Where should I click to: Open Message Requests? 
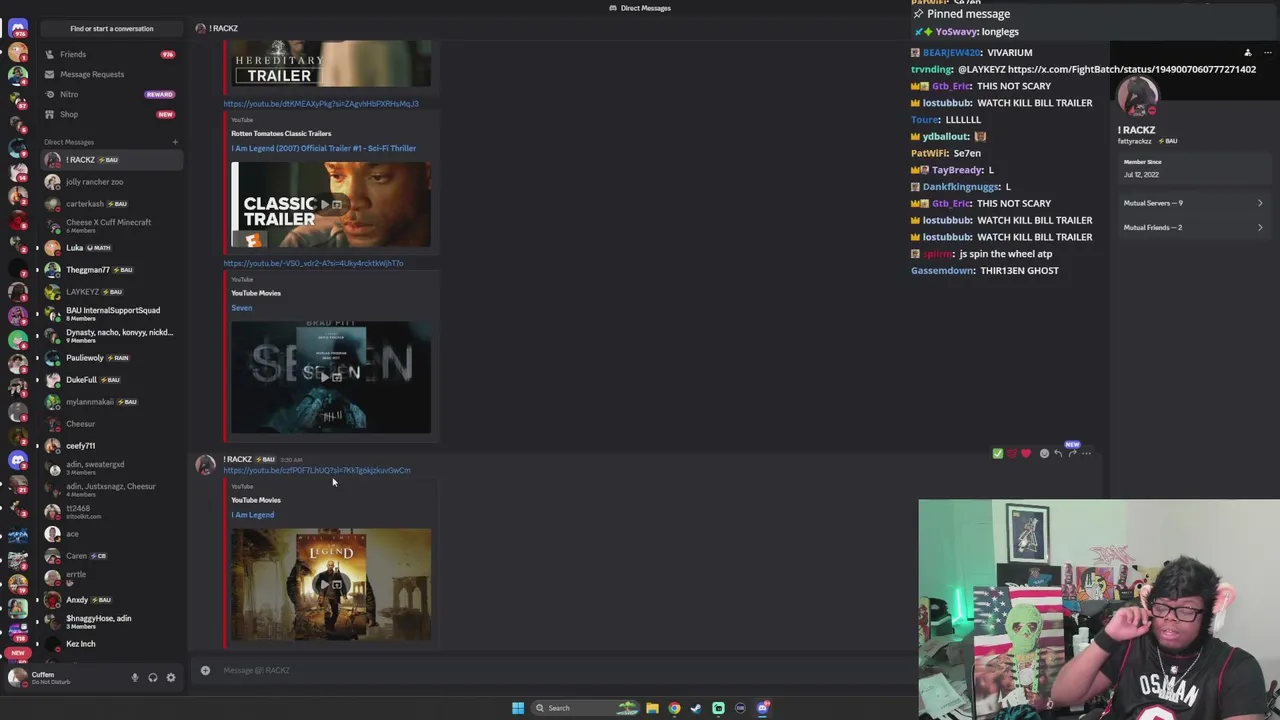[112, 74]
